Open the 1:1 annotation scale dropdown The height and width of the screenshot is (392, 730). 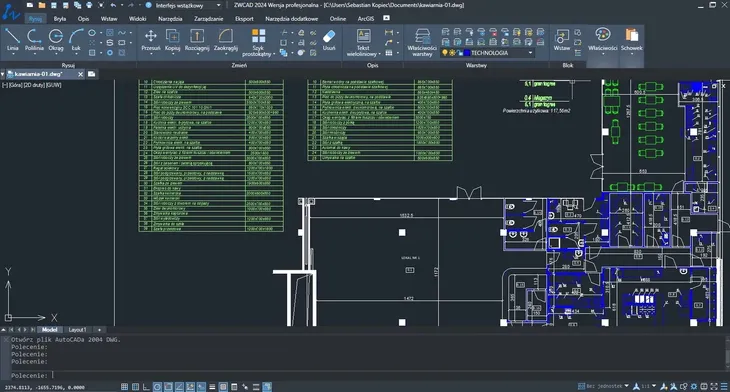654,386
